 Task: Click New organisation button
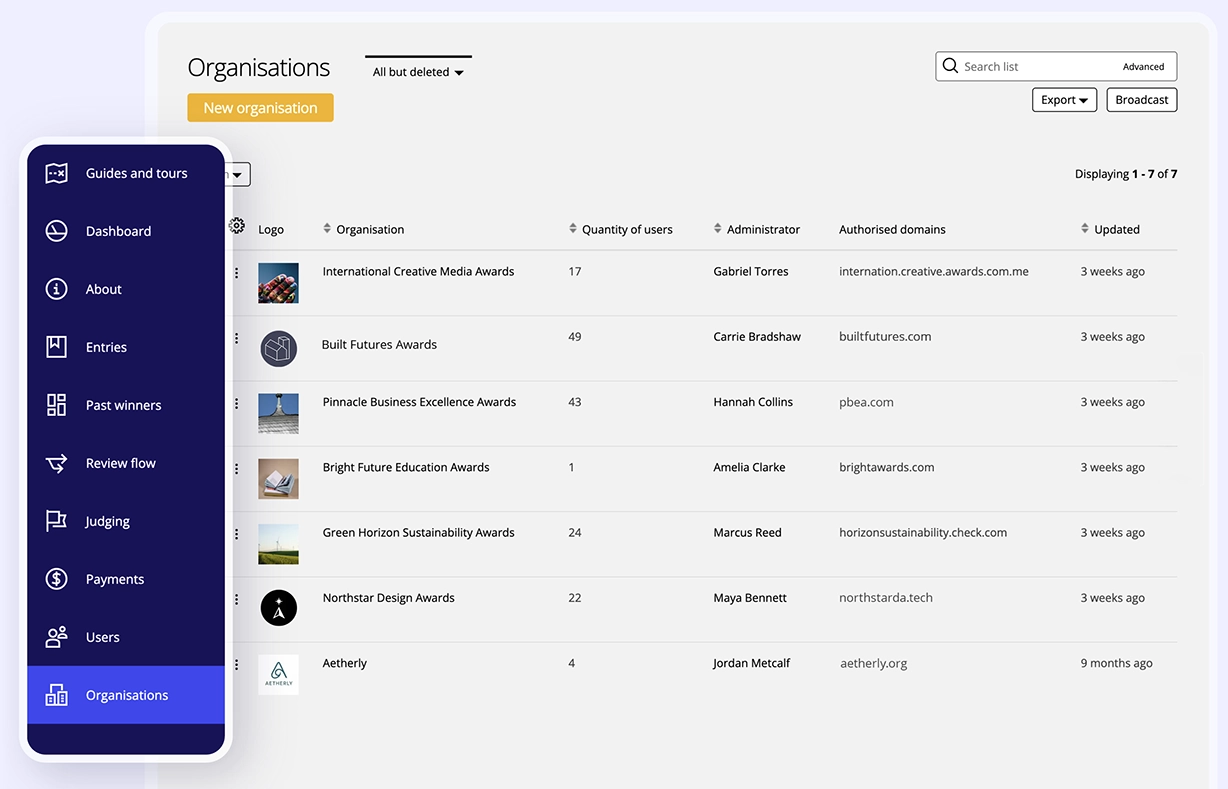tap(260, 108)
